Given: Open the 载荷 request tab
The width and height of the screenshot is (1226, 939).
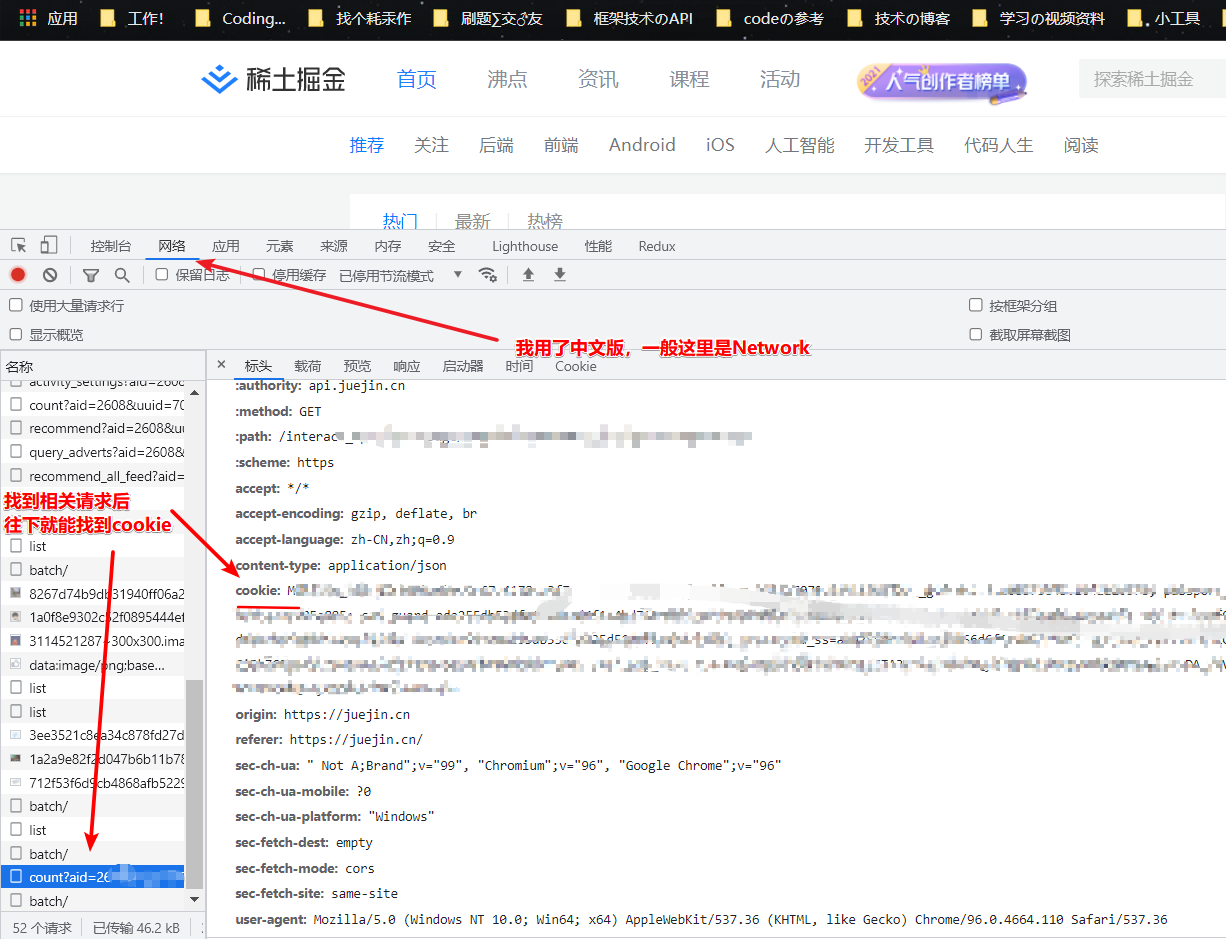Looking at the screenshot, I should [308, 366].
